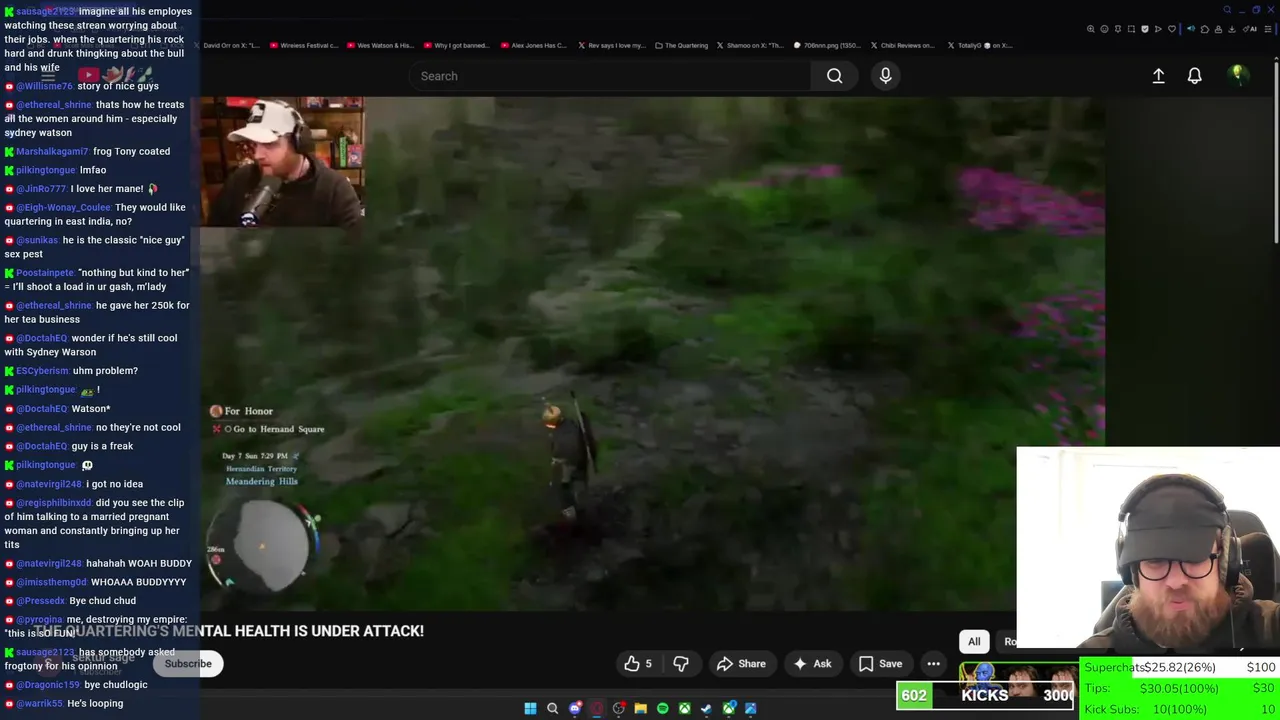
Task: Save the video to a playlist
Action: [x=880, y=664]
